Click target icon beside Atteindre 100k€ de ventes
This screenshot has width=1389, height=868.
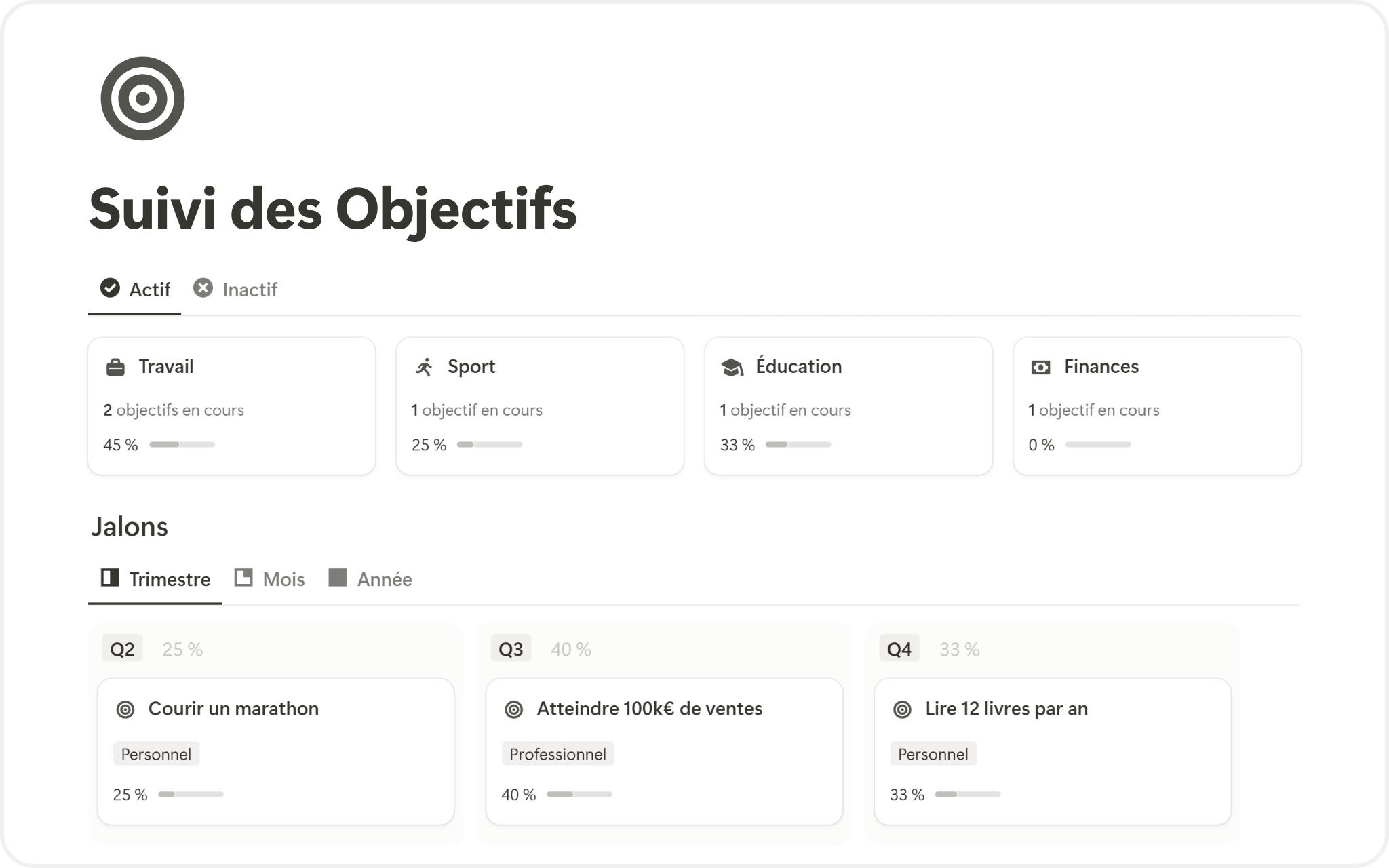[514, 709]
